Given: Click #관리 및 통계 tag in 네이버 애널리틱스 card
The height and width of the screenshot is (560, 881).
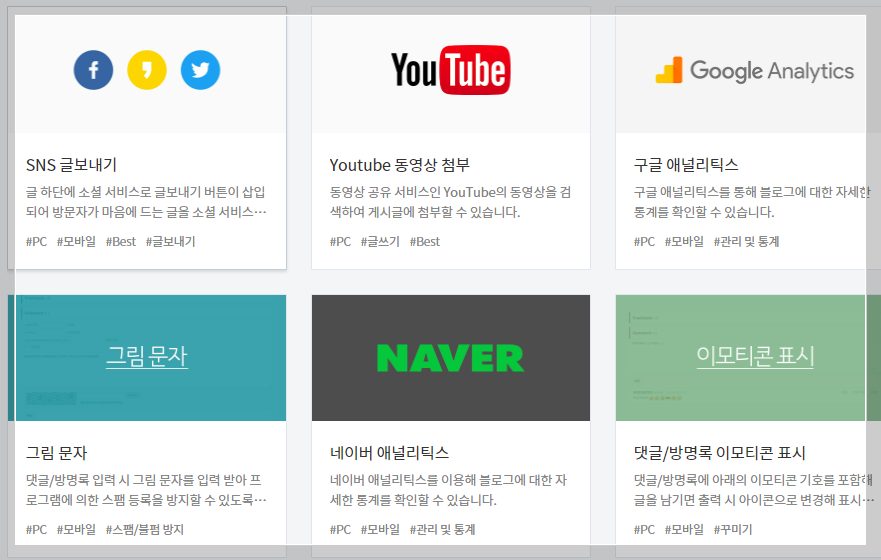Looking at the screenshot, I should coord(442,529).
